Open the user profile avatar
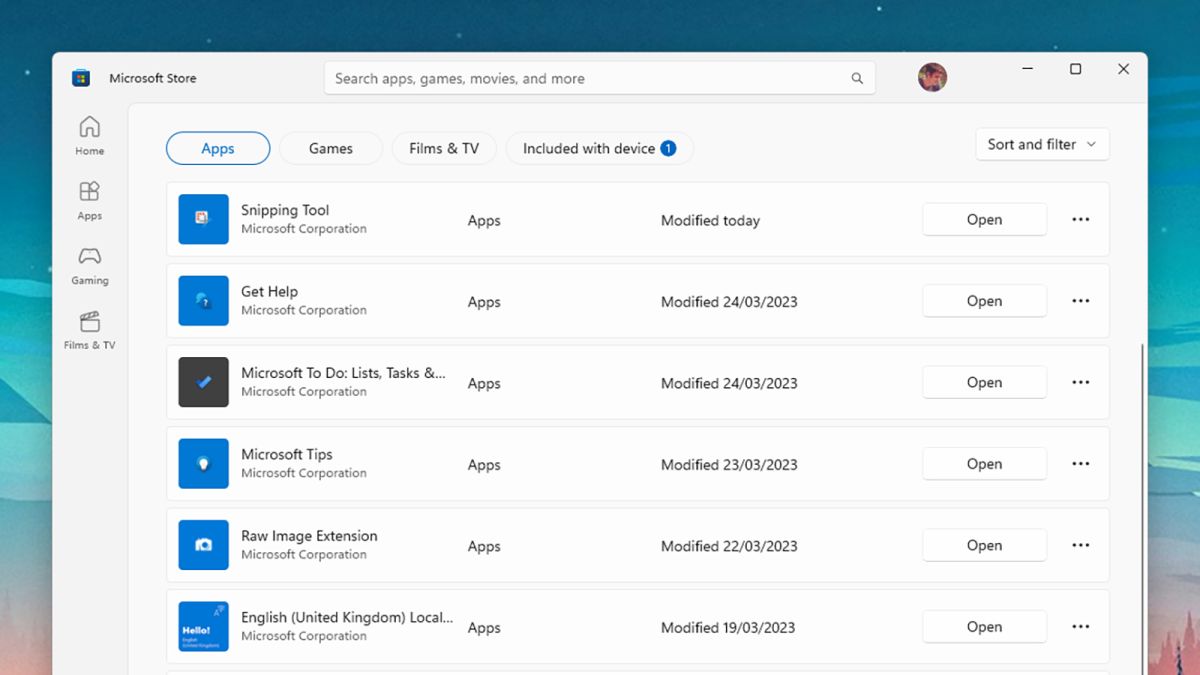The image size is (1200, 675). click(932, 77)
